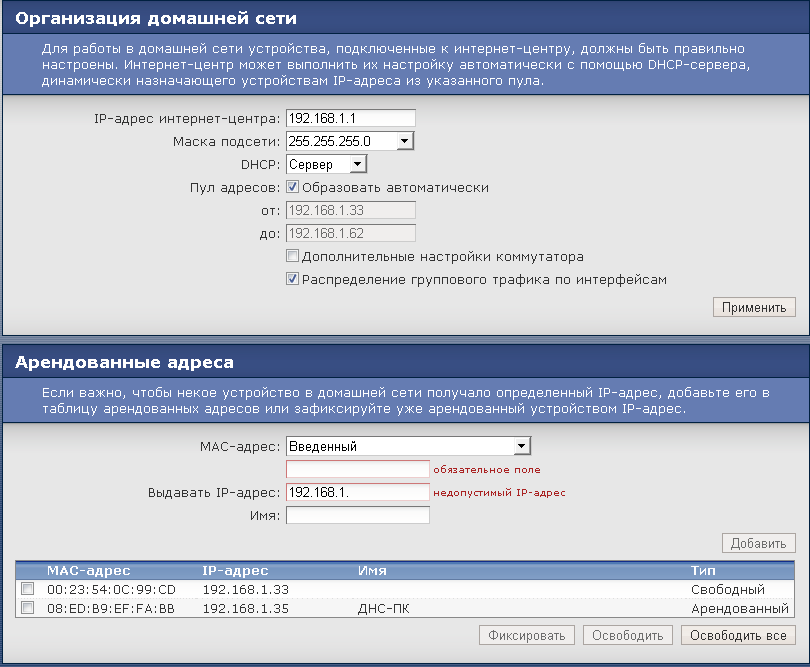Click the empty MAC address required field
Screen dimensions: 810x667
[357, 469]
